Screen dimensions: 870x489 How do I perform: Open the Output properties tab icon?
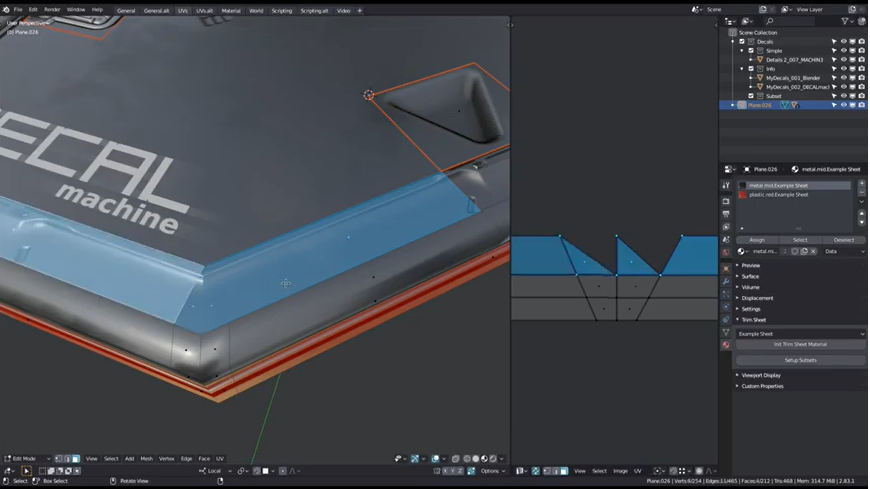tap(726, 214)
